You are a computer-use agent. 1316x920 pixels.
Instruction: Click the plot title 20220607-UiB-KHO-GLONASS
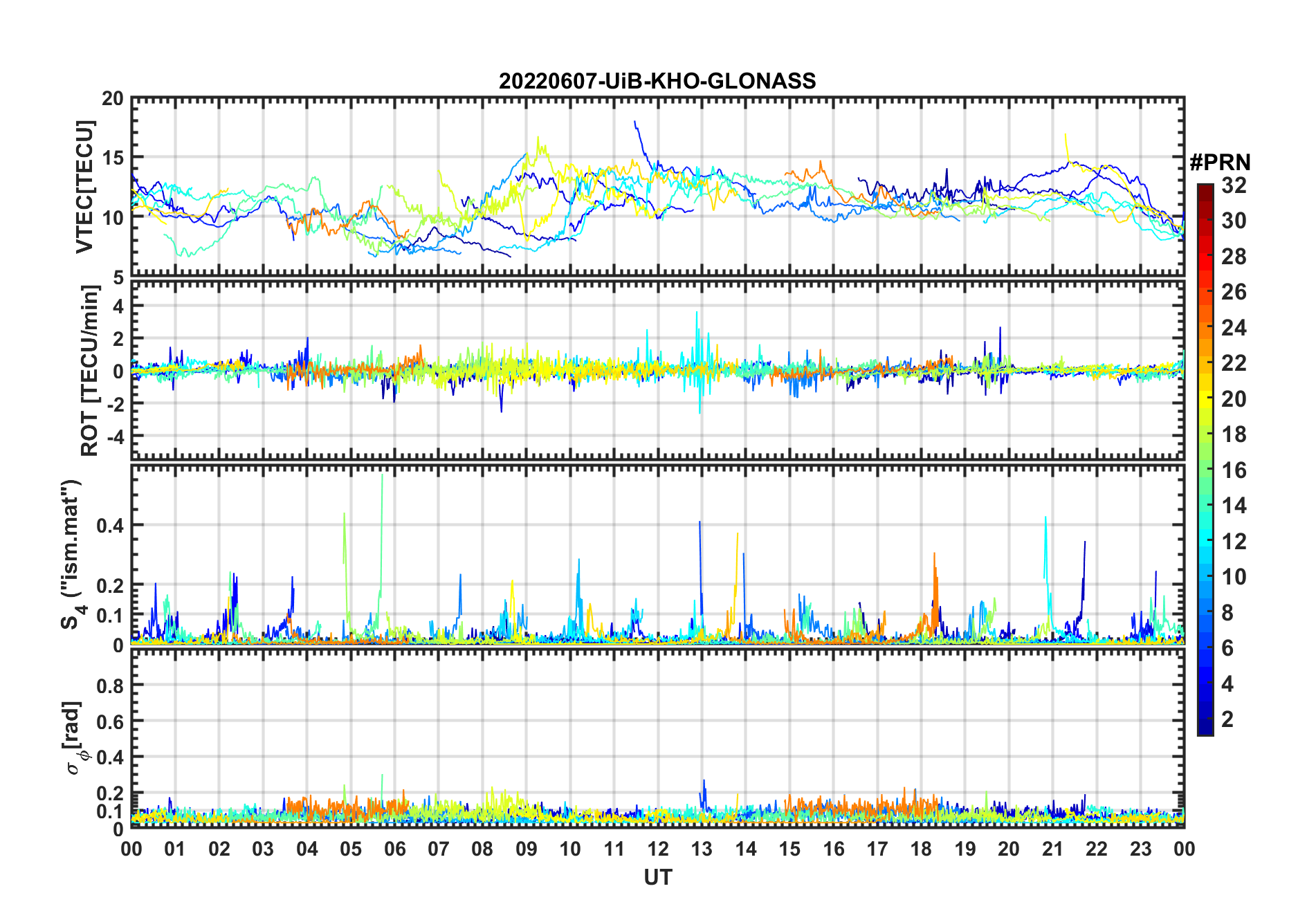click(657, 81)
